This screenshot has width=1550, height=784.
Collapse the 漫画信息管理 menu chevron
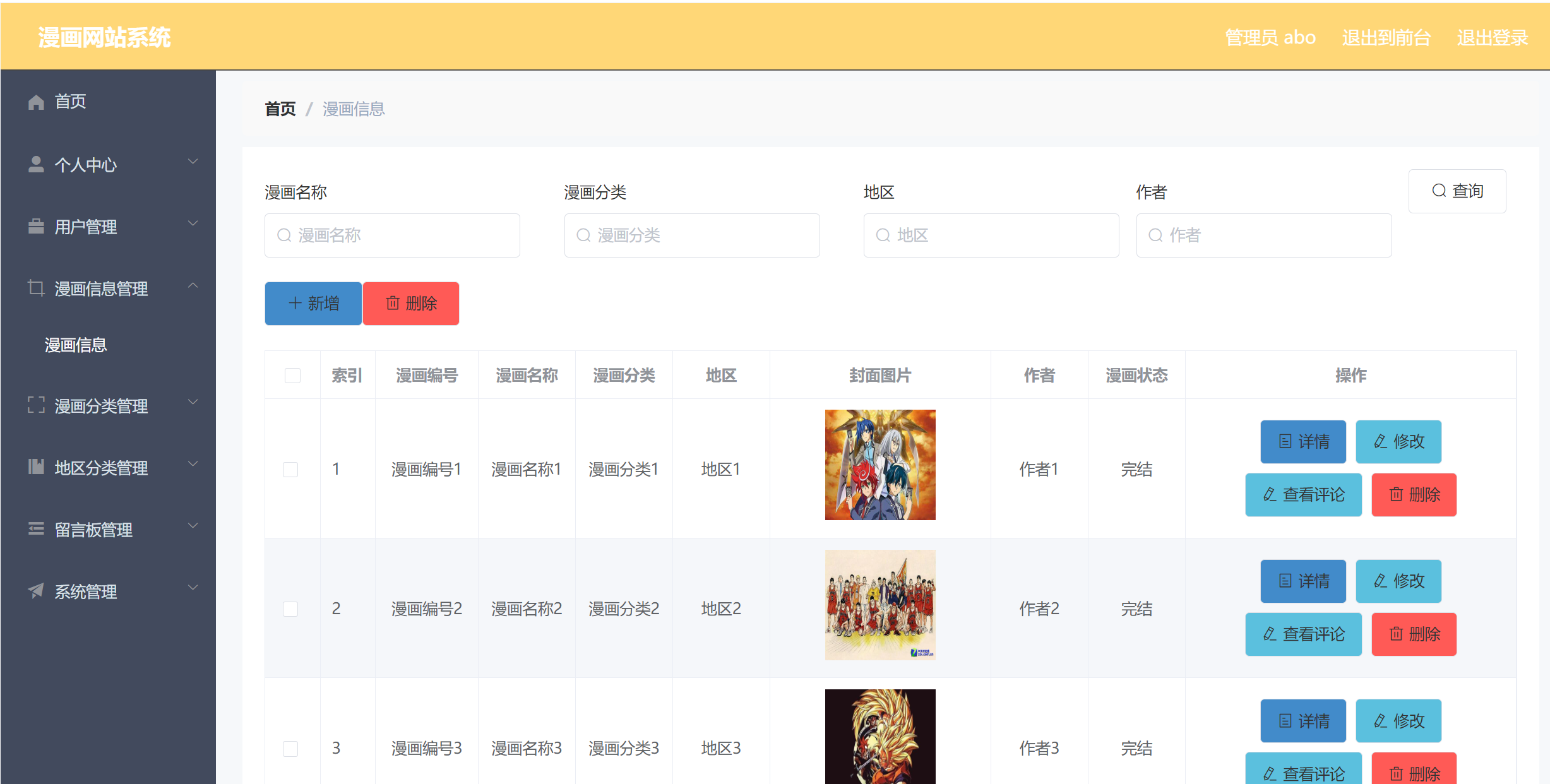(193, 285)
